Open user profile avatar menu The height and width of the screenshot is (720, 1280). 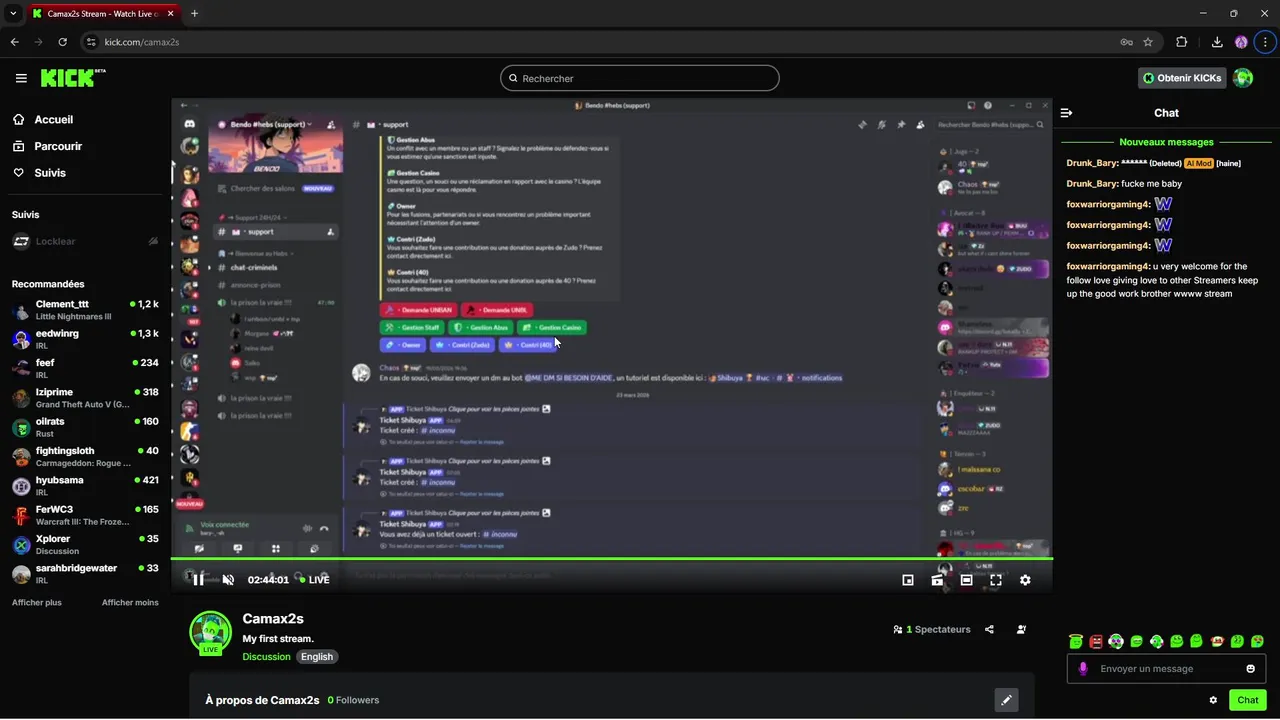(1243, 78)
